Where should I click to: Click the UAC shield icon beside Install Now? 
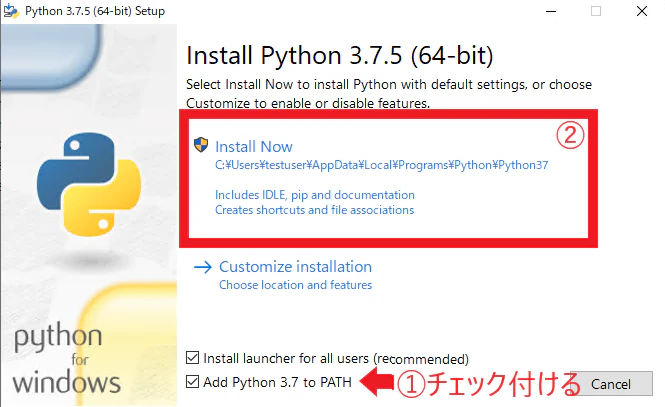[201, 145]
